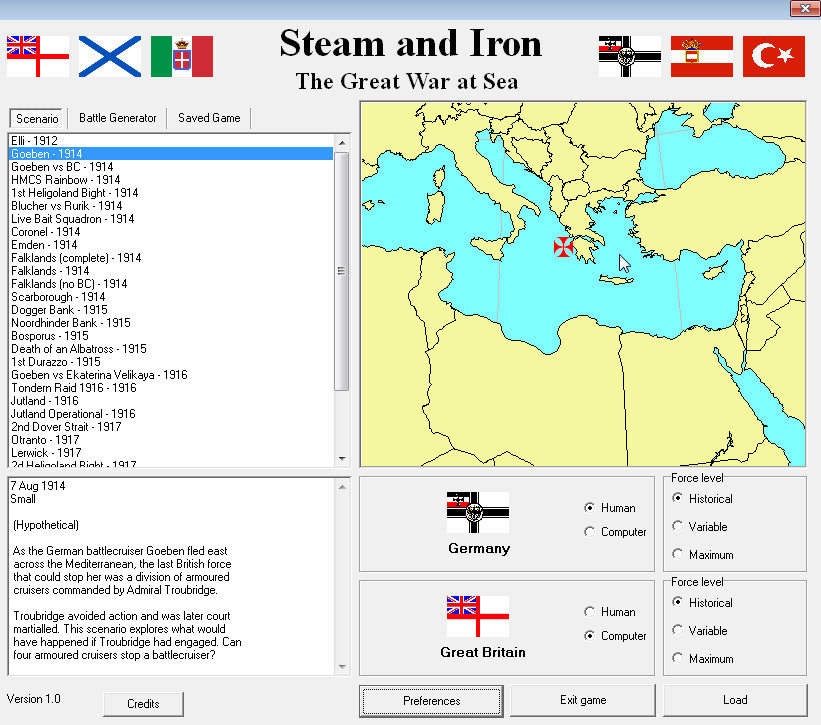Click the British White Ensign flag in header
Image resolution: width=821 pixels, height=725 pixels.
coord(38,56)
